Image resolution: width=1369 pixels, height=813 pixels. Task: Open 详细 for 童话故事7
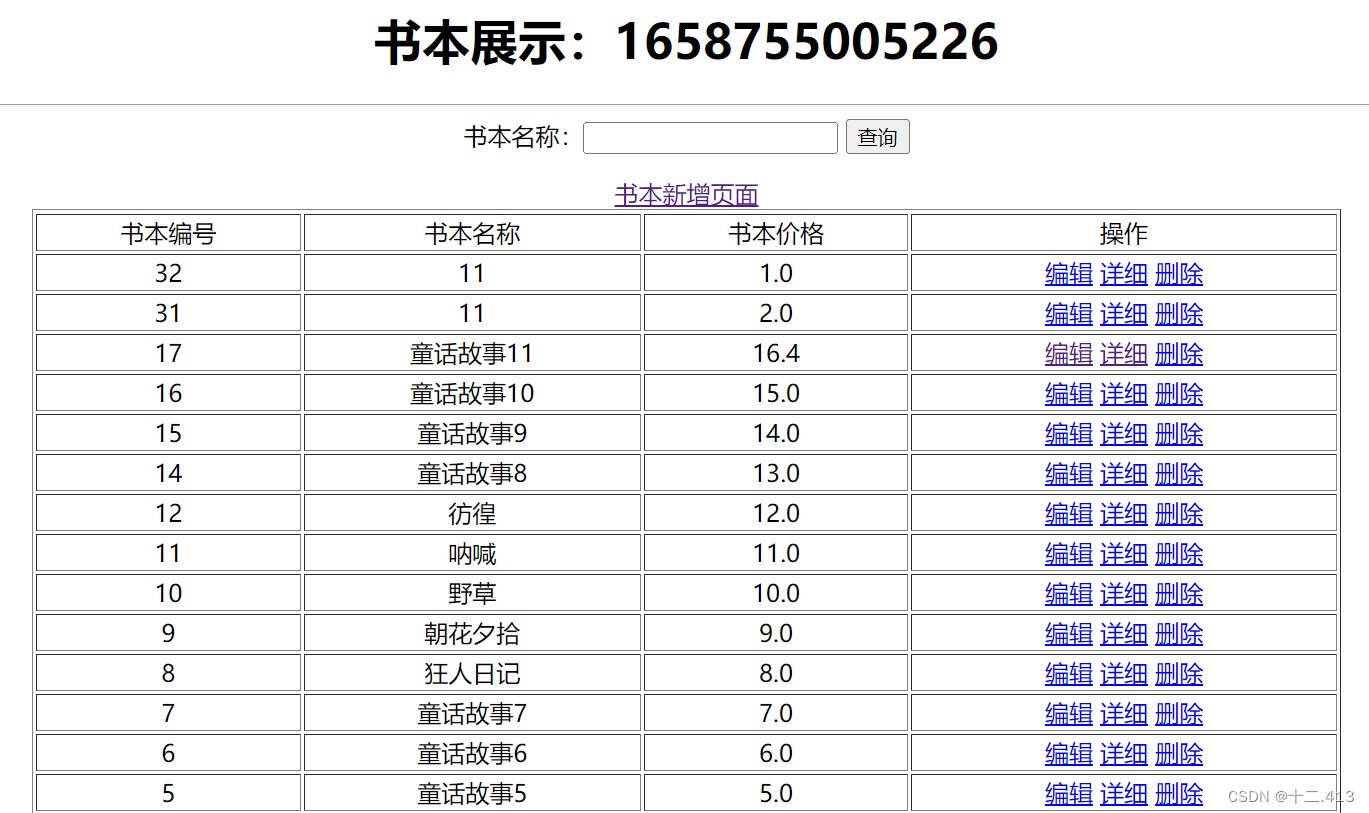(x=1124, y=714)
